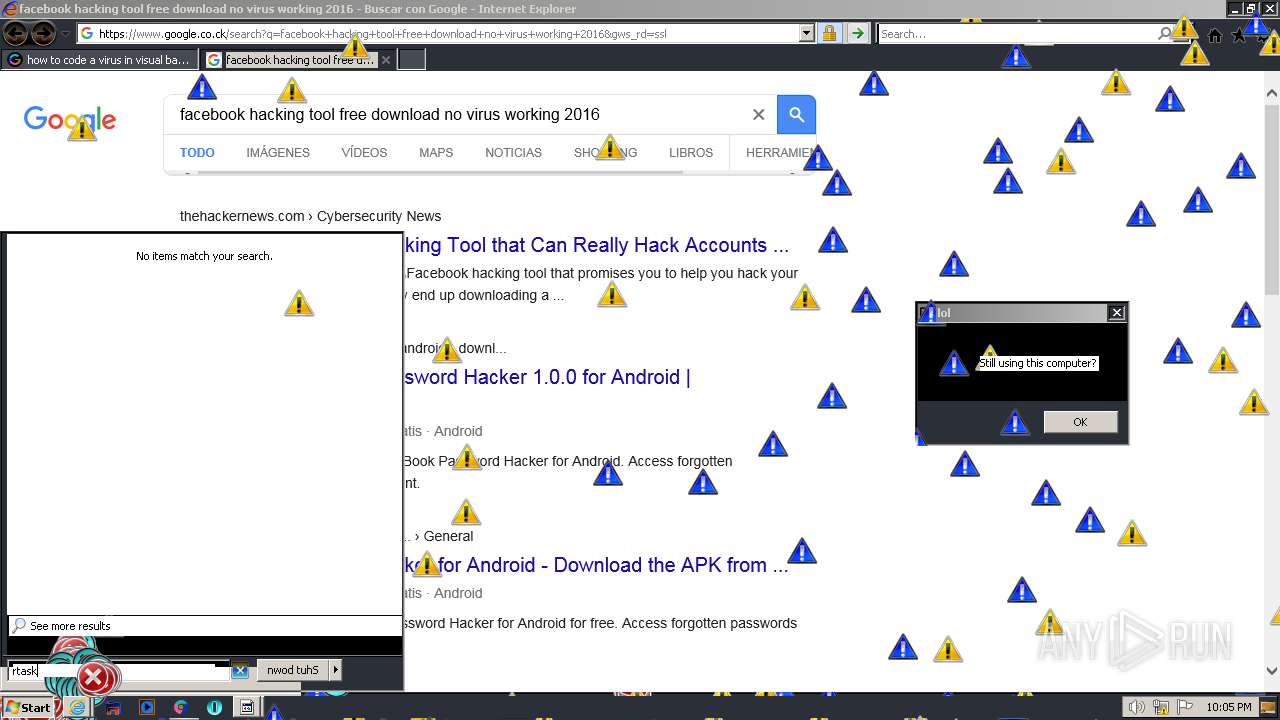This screenshot has height=720, width=1280.
Task: Click the Google logo
Action: [70, 121]
